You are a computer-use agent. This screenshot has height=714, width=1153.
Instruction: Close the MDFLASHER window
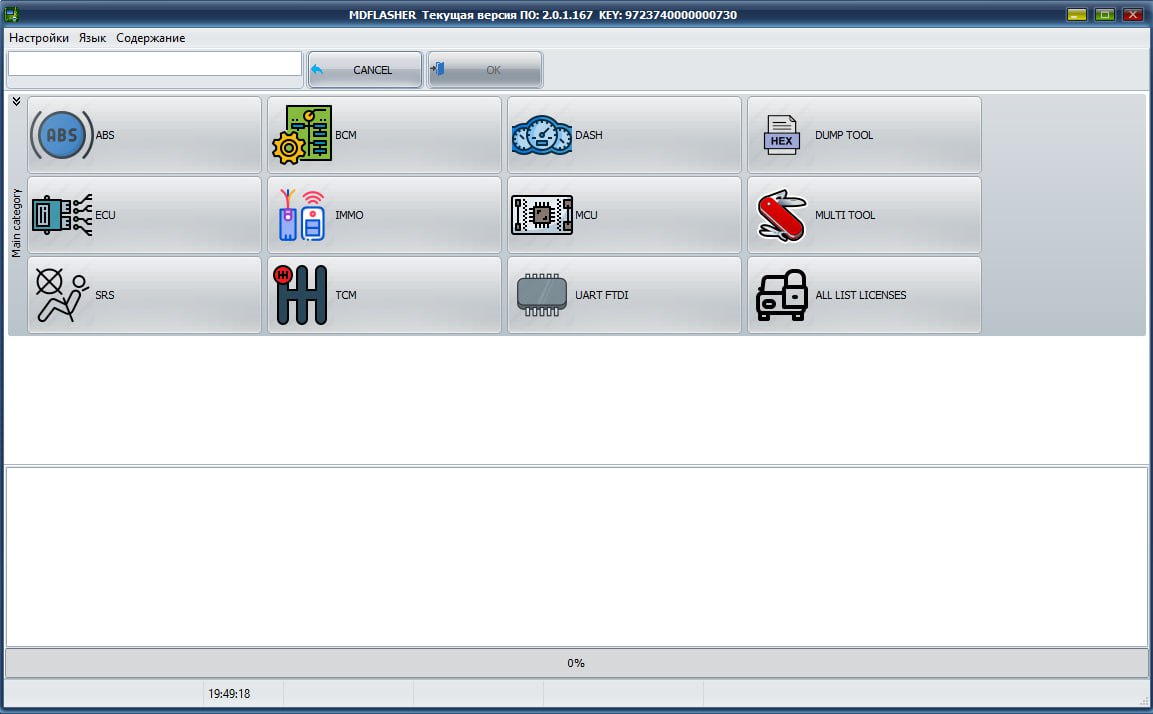click(x=1132, y=15)
